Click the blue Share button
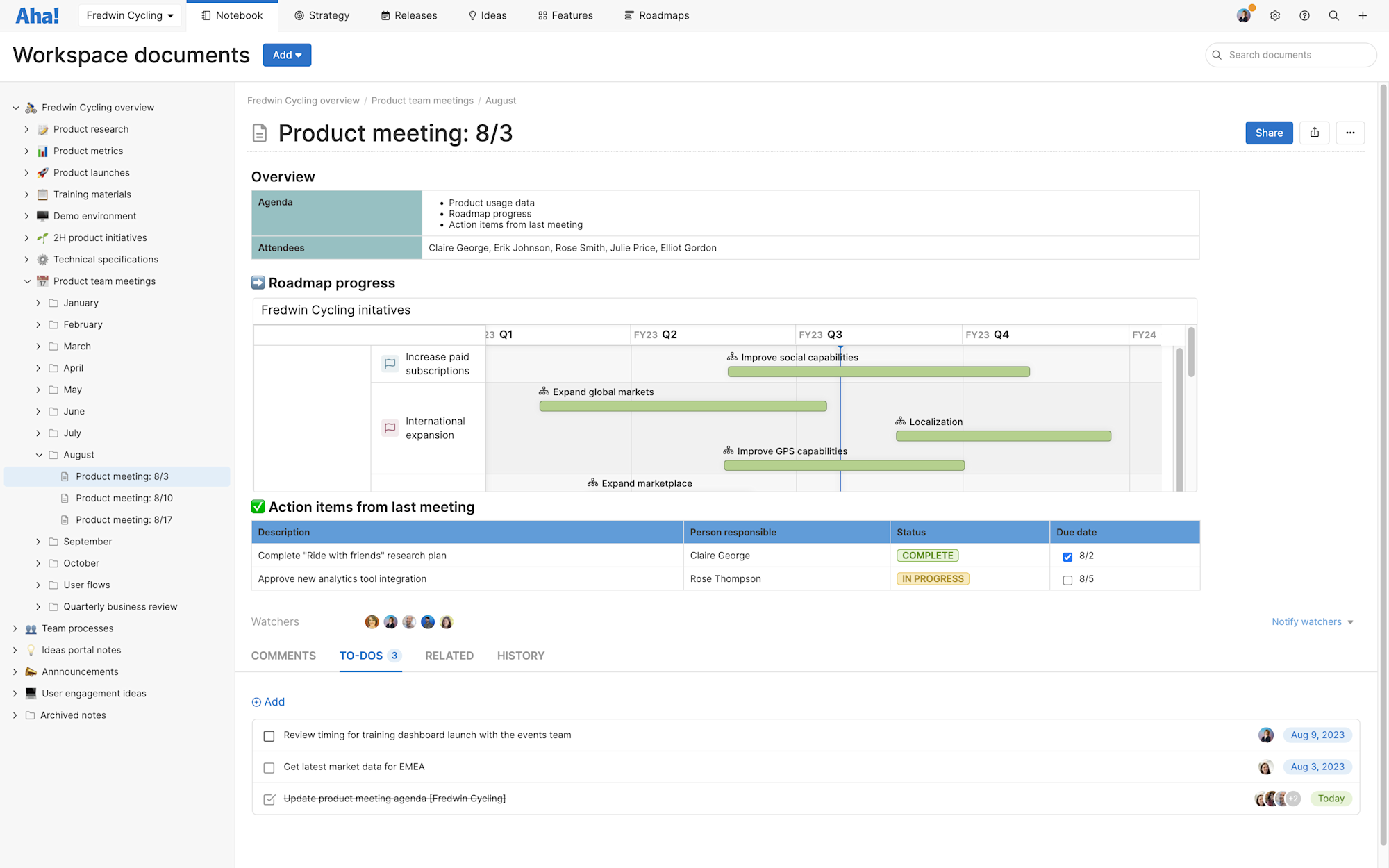The image size is (1389, 868). tap(1269, 133)
